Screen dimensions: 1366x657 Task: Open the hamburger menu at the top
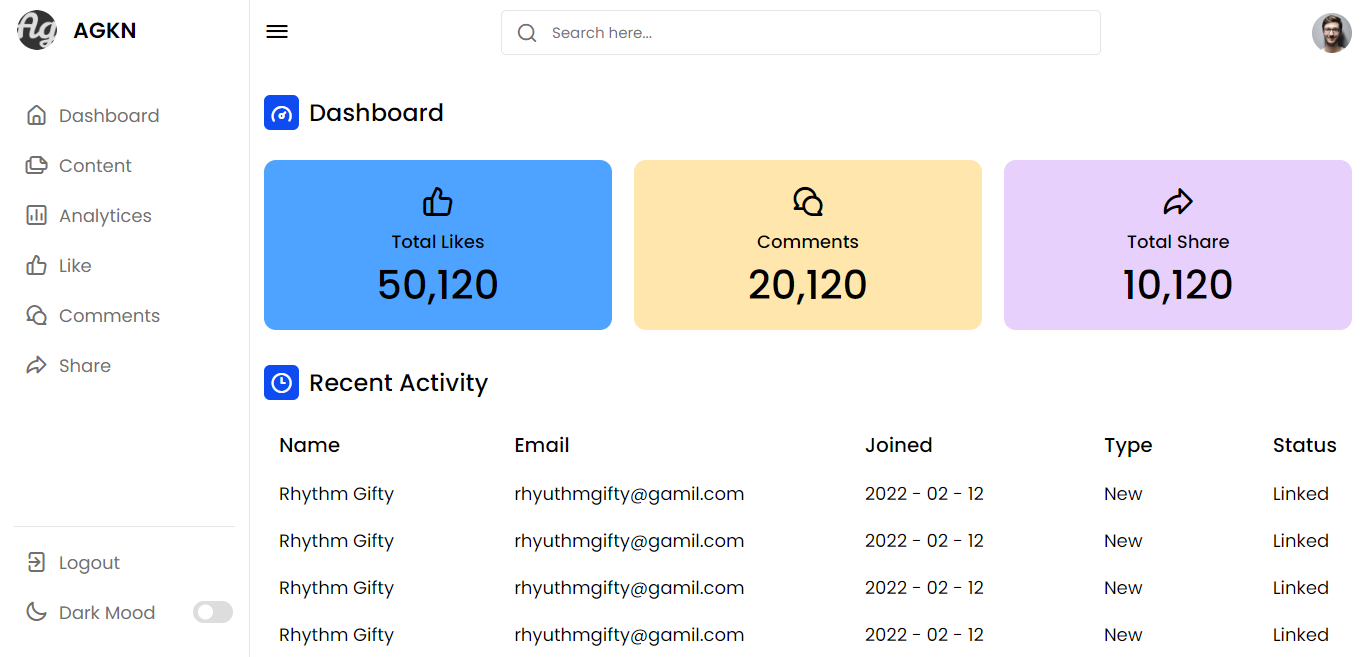pyautogui.click(x=277, y=31)
